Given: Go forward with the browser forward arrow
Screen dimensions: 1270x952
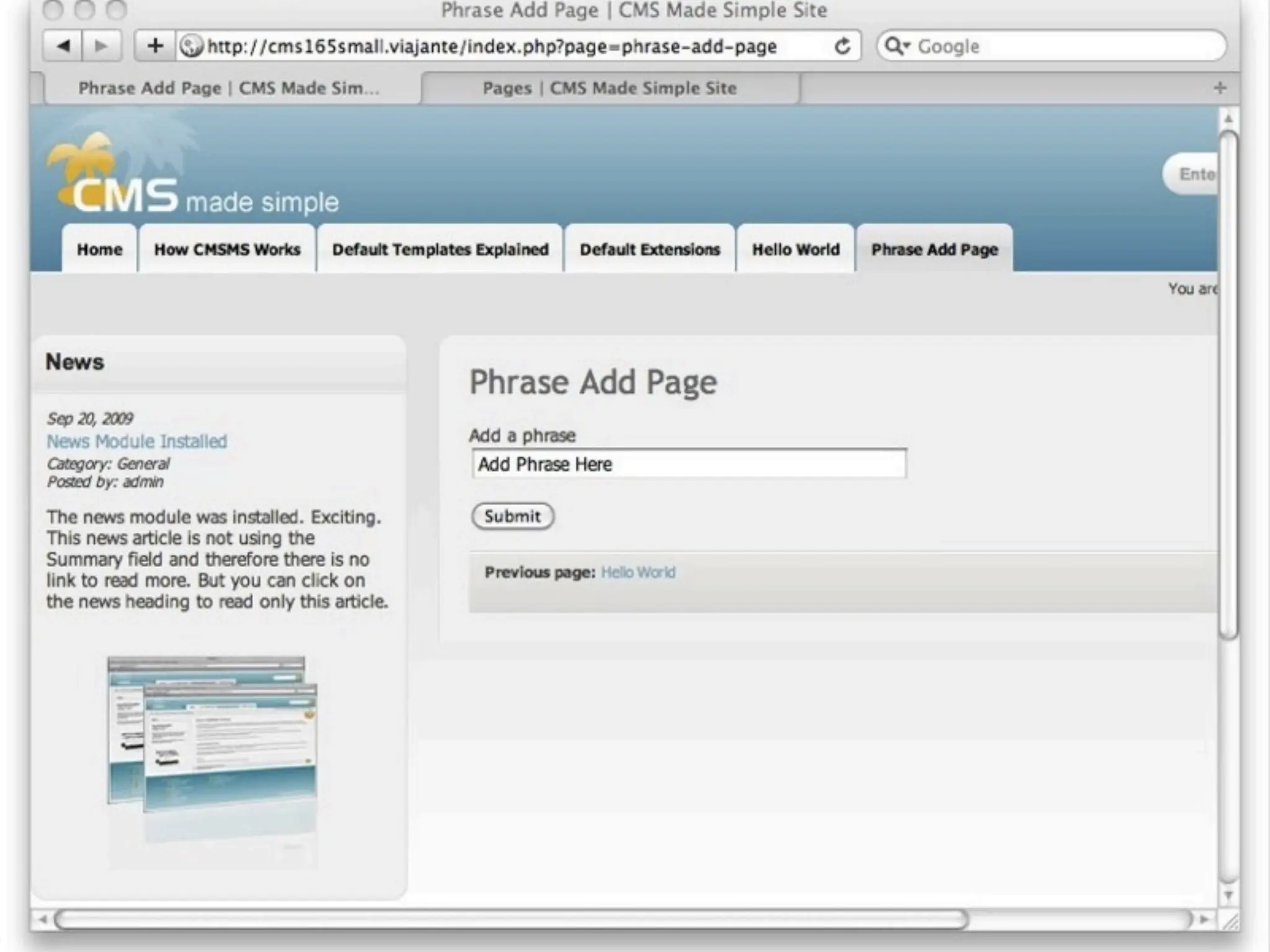Looking at the screenshot, I should pos(101,46).
